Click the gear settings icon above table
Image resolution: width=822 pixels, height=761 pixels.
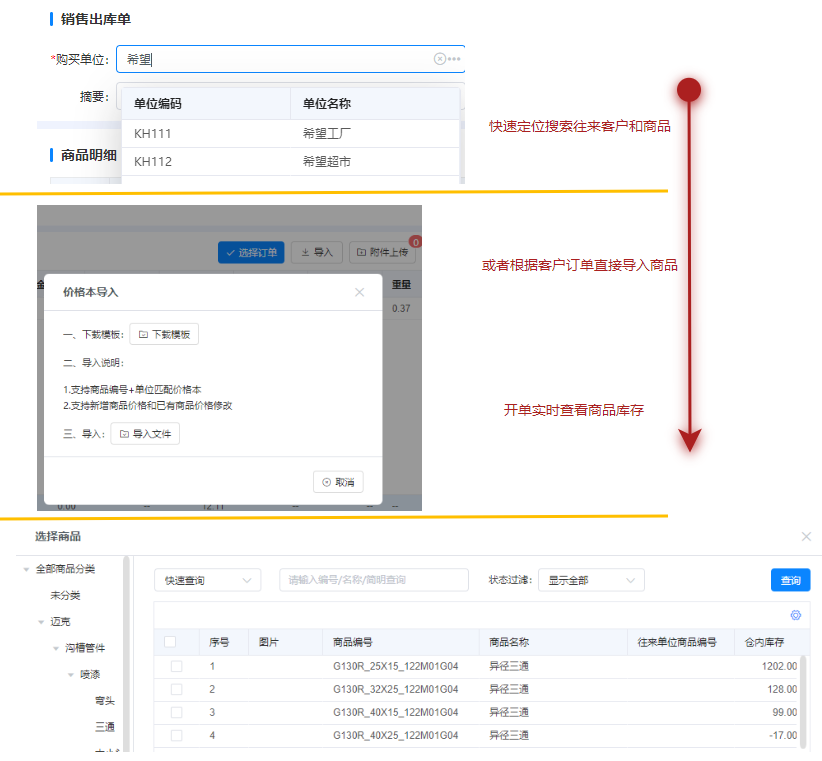click(x=796, y=615)
